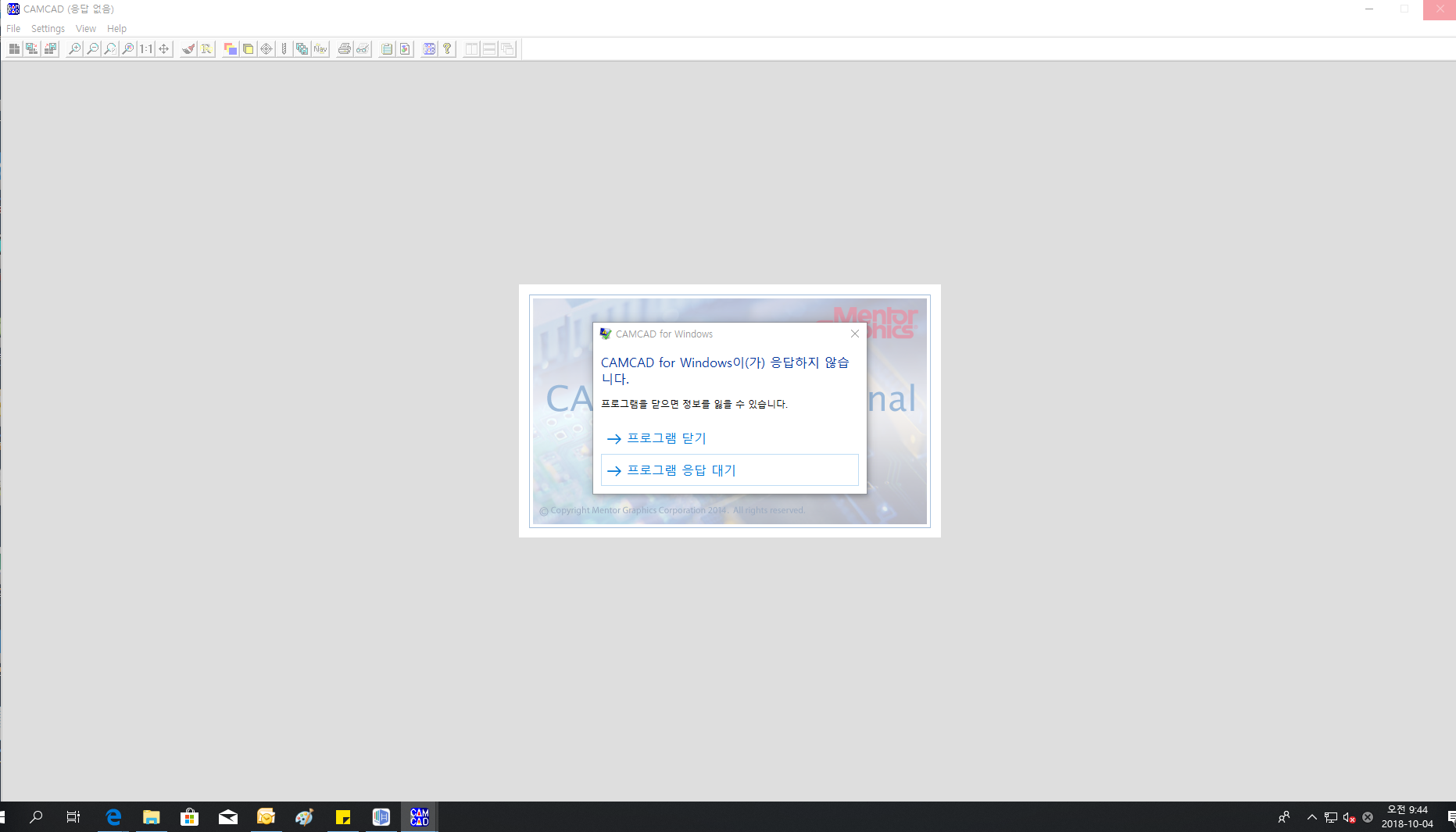This screenshot has width=1456, height=832.
Task: Click the target crosshair toolbar icon
Action: pyautogui.click(x=267, y=49)
